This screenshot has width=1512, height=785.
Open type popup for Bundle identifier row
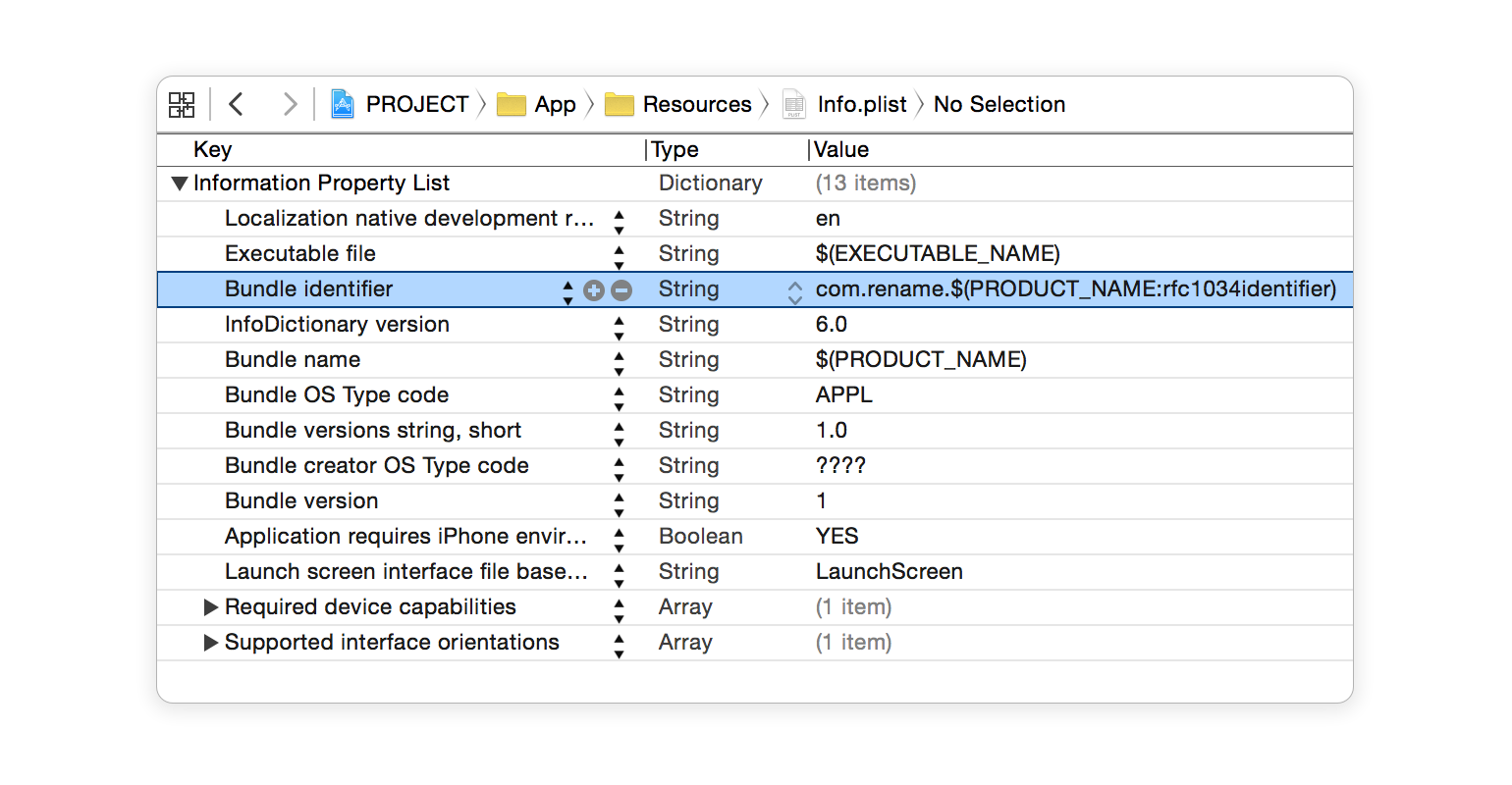click(794, 291)
